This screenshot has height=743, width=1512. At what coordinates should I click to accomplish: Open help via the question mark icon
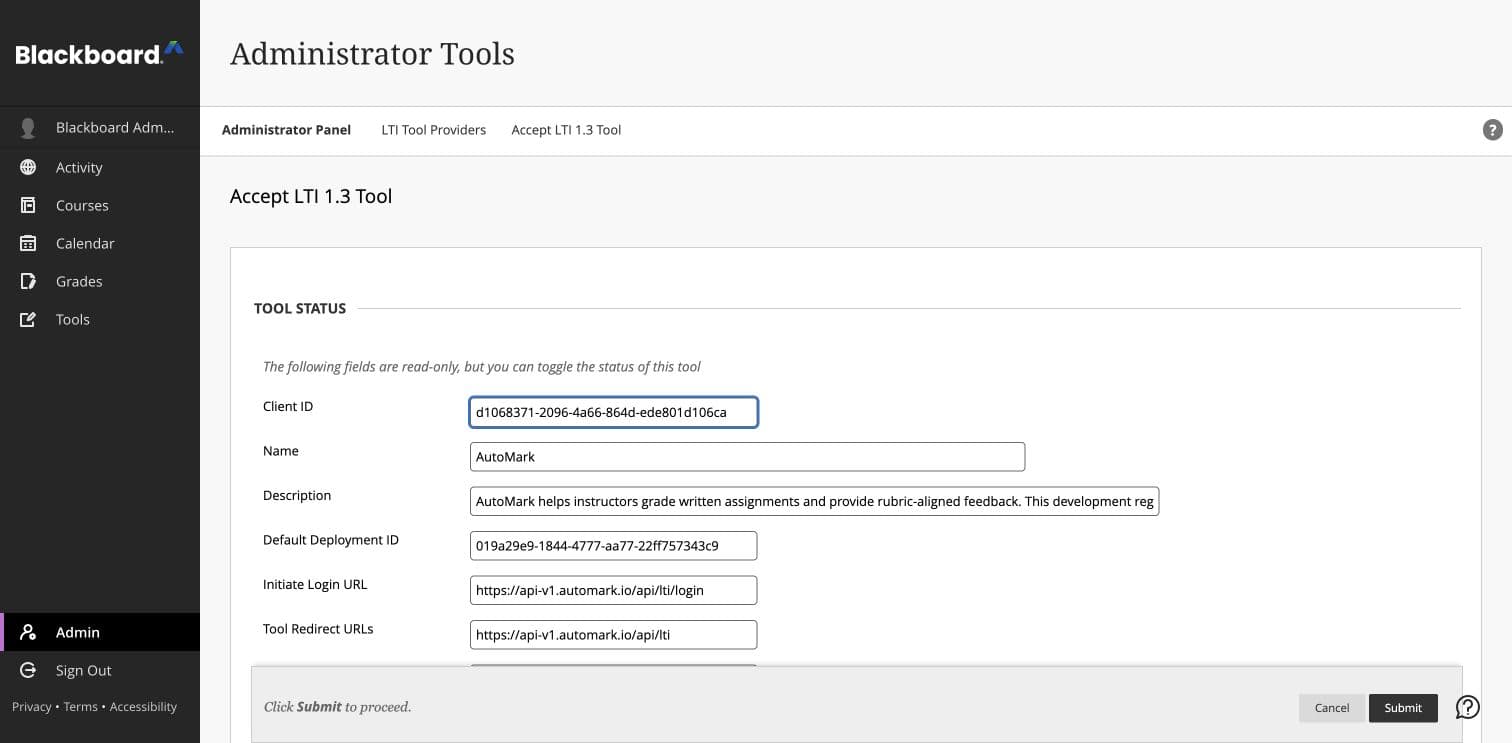[x=1492, y=130]
